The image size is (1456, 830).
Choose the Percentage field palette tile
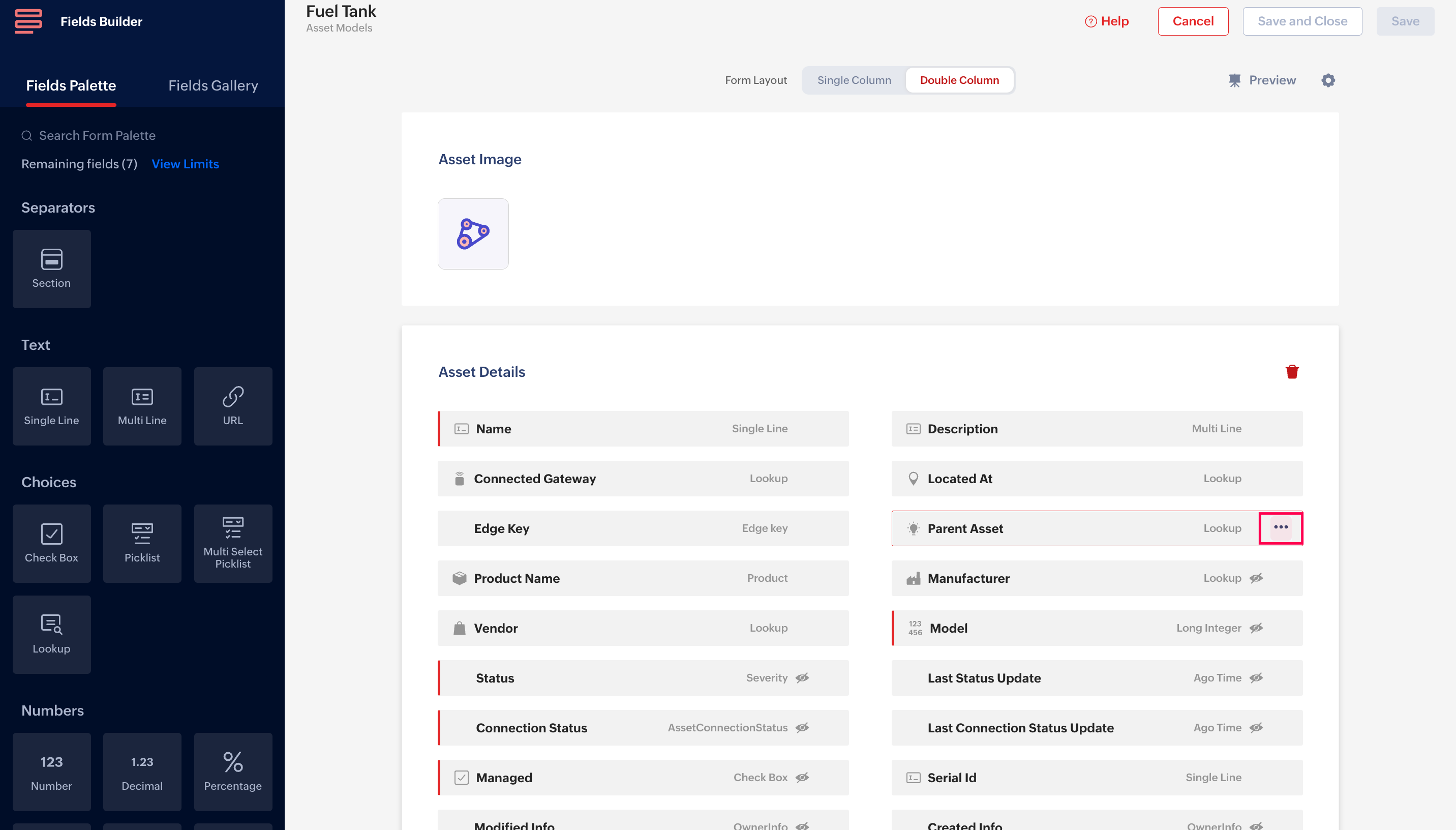(232, 772)
